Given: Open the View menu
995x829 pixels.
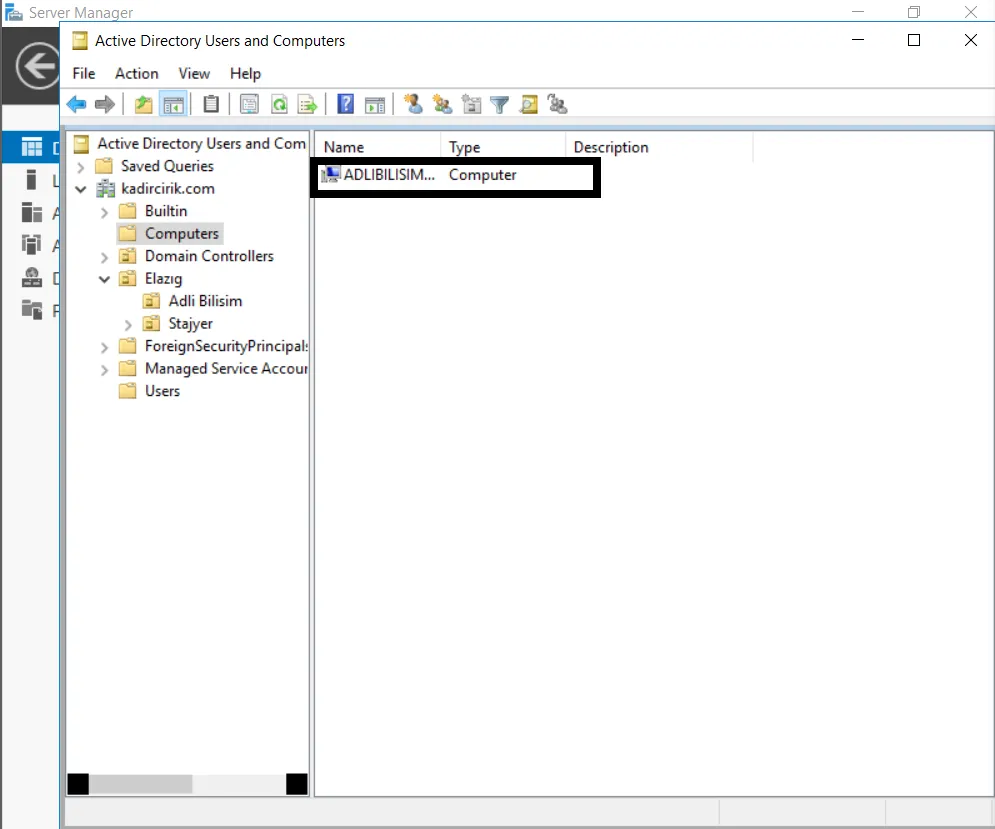Looking at the screenshot, I should point(194,74).
